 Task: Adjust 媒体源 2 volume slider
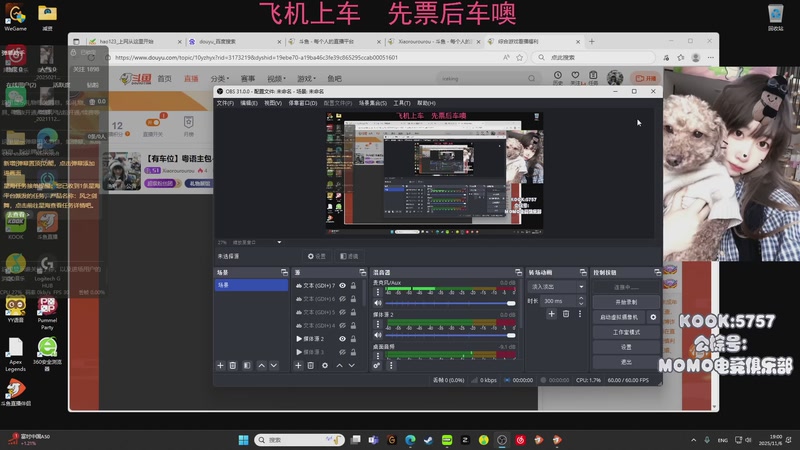(450, 335)
